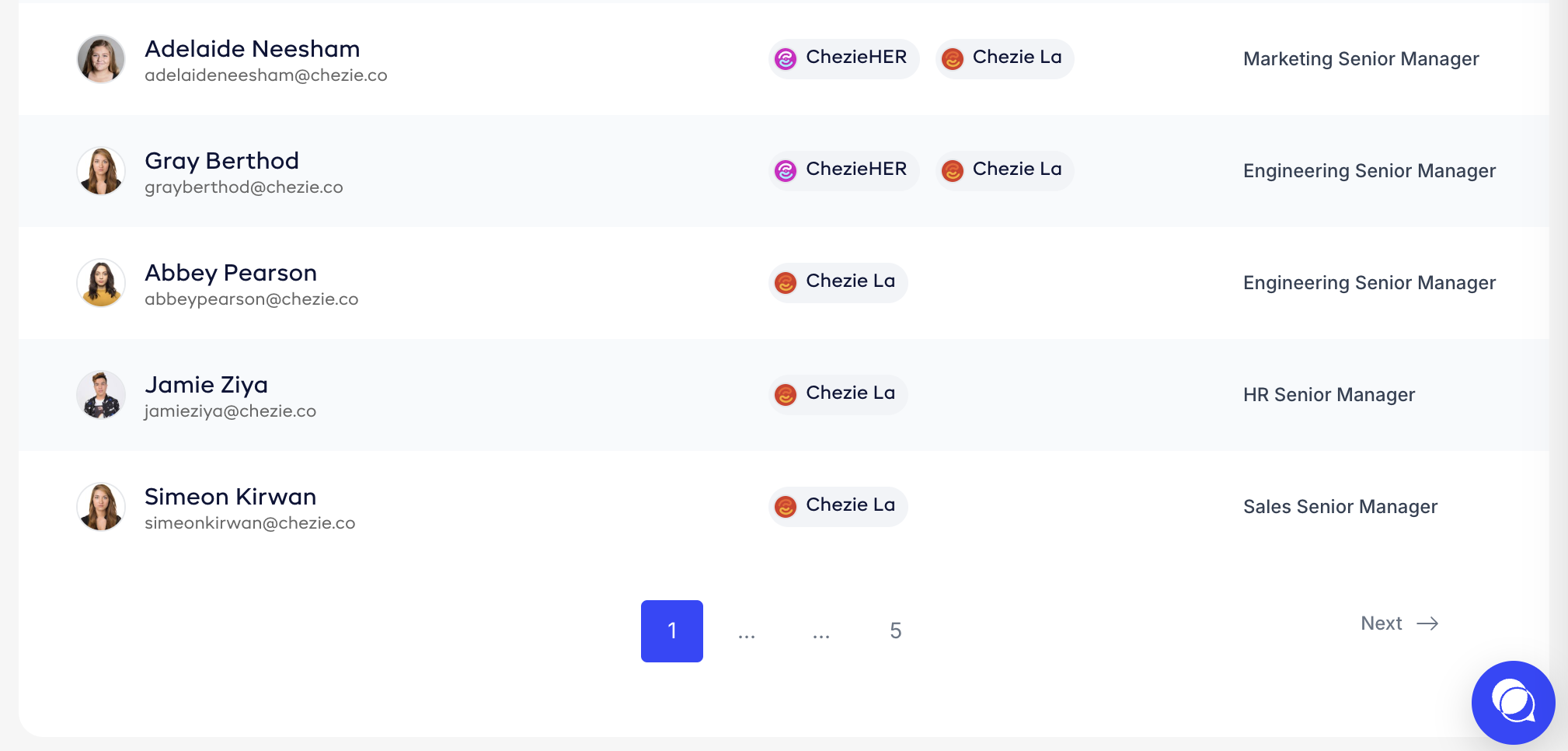The width and height of the screenshot is (1568, 751).
Task: Click the Next pagination arrow icon
Action: coord(1427,624)
